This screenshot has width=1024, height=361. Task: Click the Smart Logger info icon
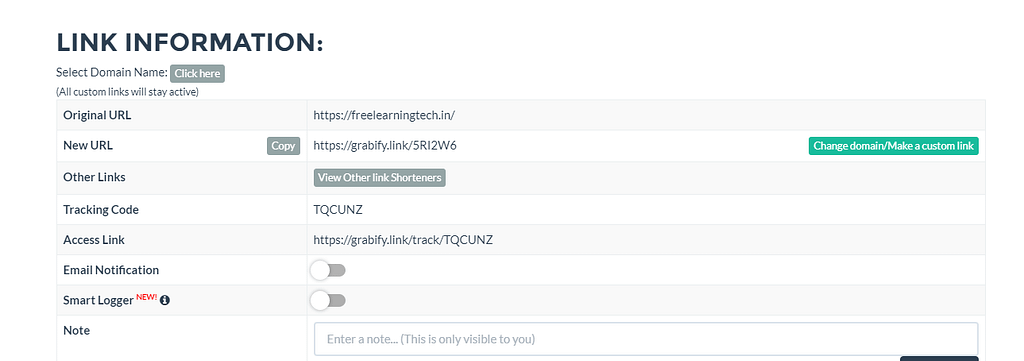(165, 300)
